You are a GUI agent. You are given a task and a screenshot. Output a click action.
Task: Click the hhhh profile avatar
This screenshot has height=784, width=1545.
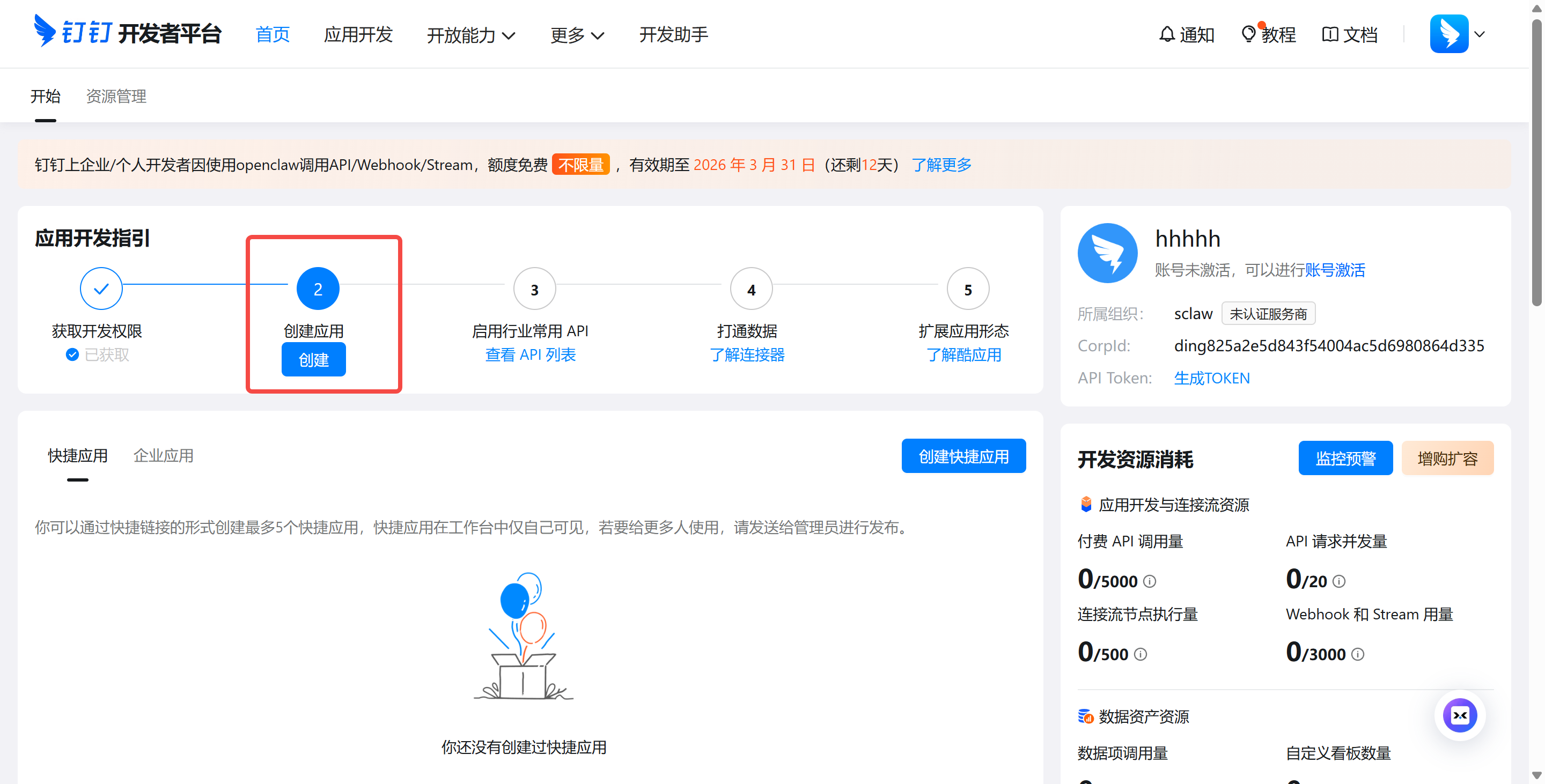[x=1107, y=253]
